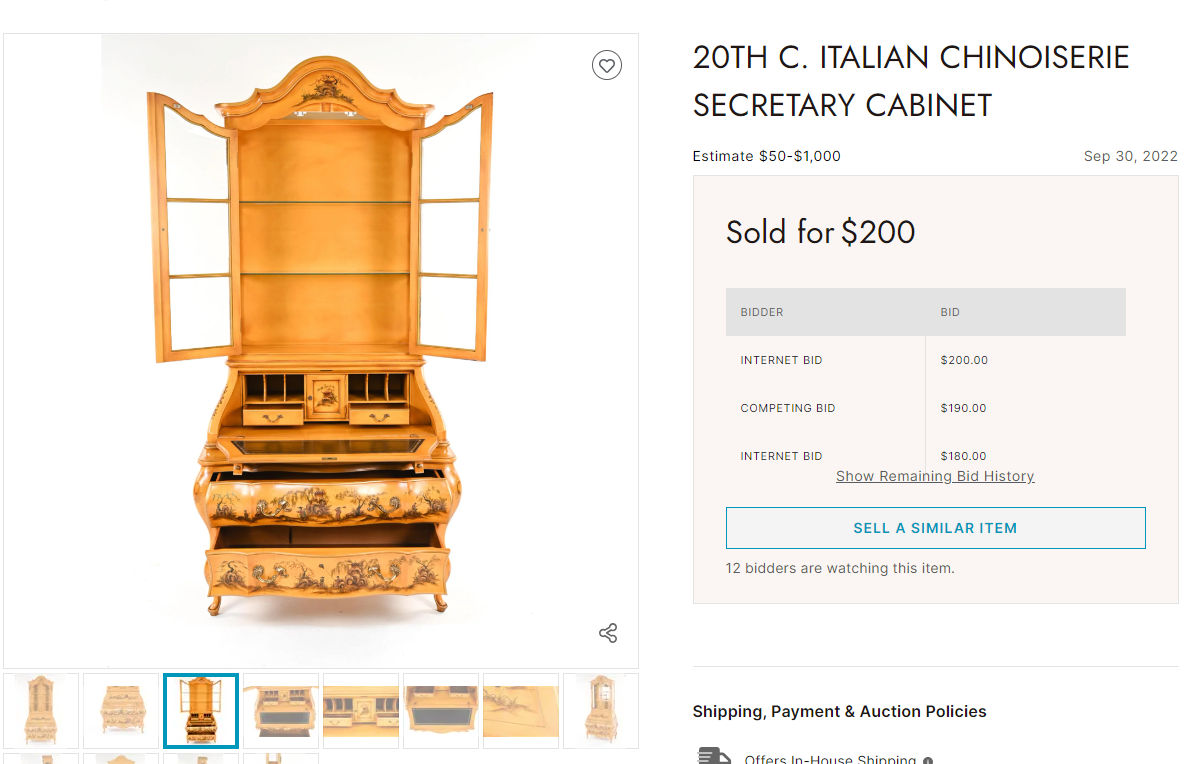Click the share icon on the photo
Screen dimensions: 1201x764
[608, 633]
